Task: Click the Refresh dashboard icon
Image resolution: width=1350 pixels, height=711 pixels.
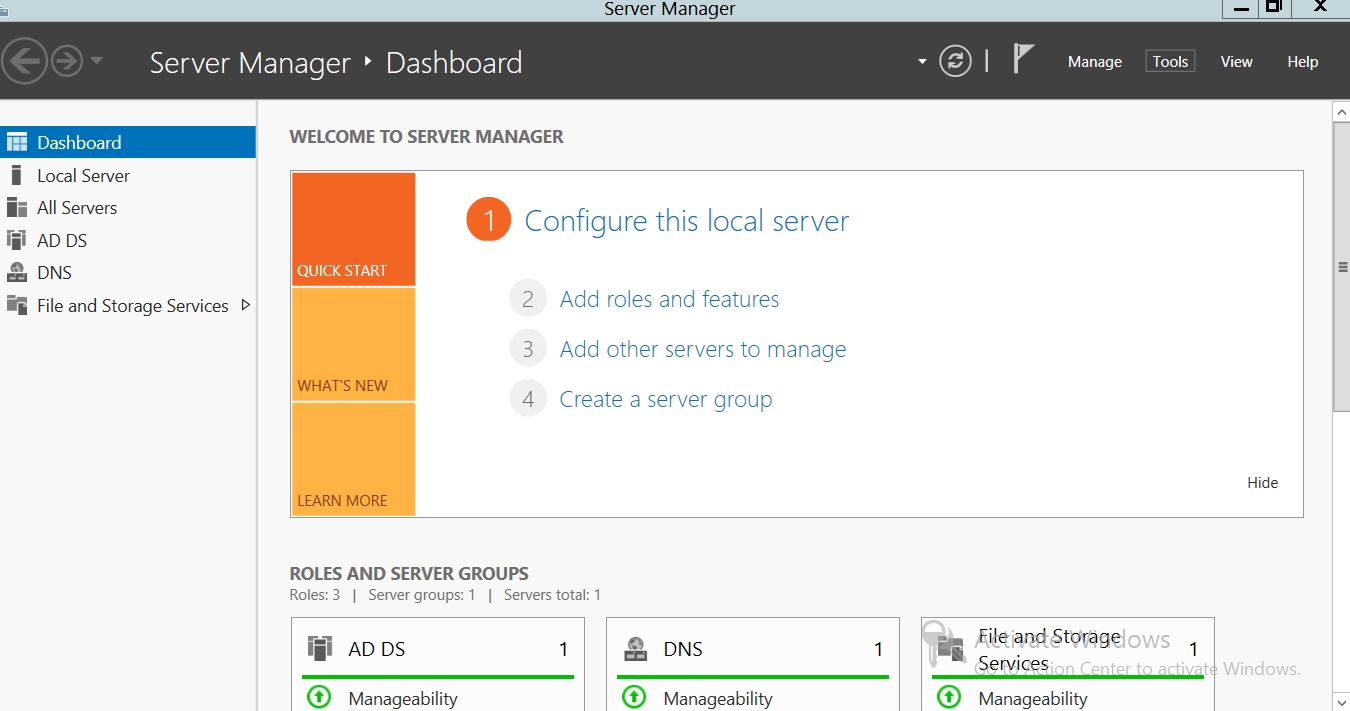Action: pos(955,62)
